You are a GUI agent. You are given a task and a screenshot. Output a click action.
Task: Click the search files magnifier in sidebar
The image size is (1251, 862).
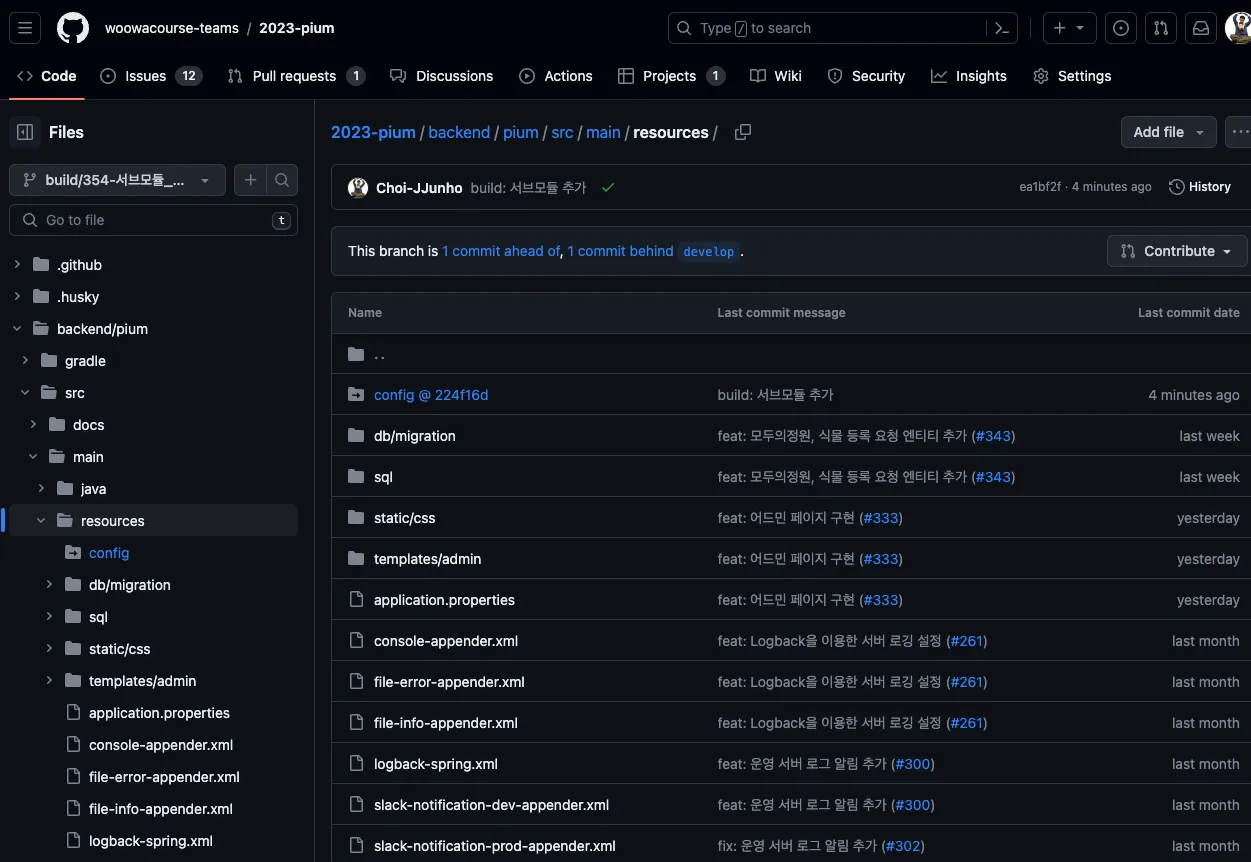[x=282, y=180]
